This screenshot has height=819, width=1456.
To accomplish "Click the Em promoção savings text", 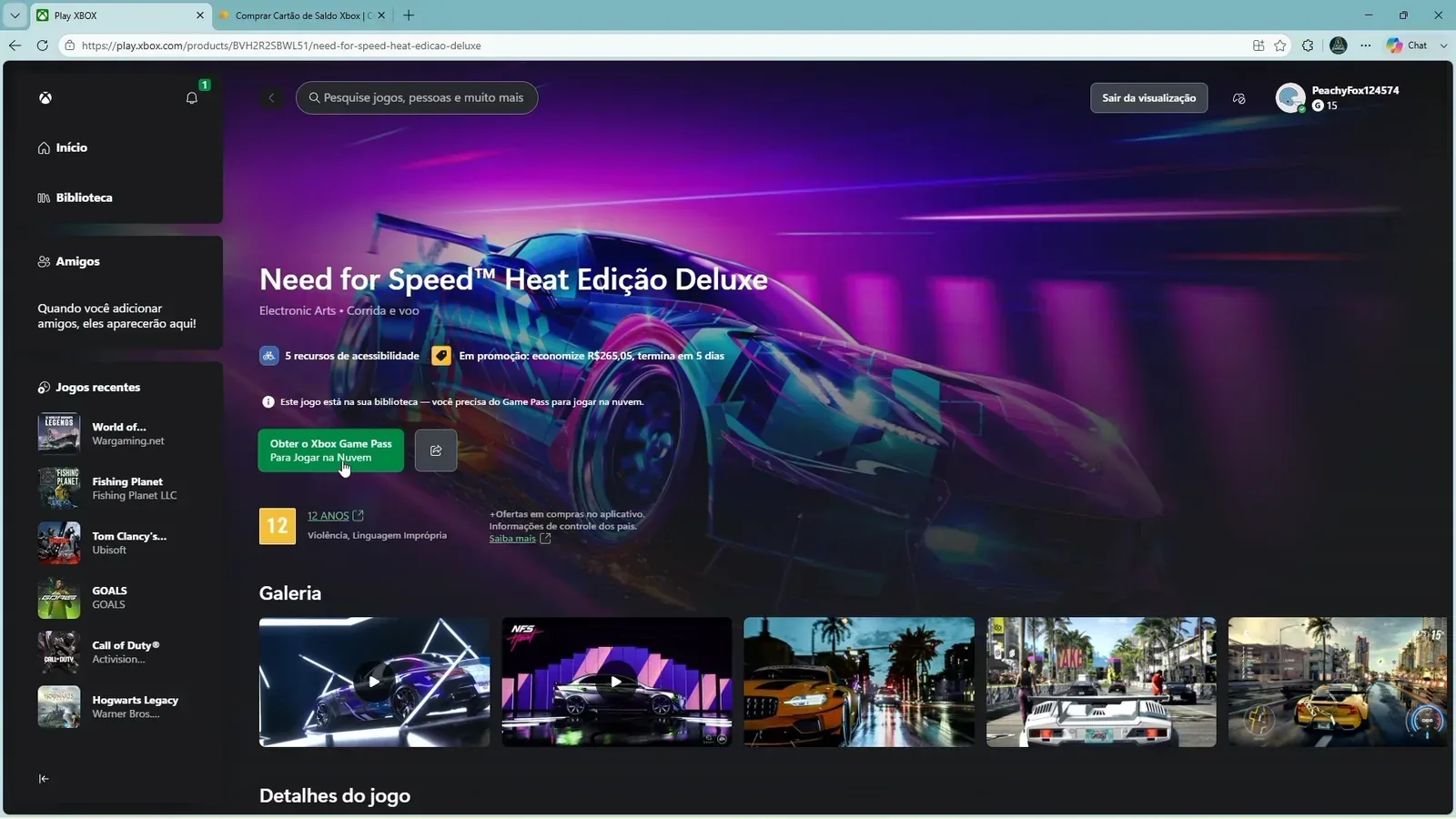I will 591,356.
